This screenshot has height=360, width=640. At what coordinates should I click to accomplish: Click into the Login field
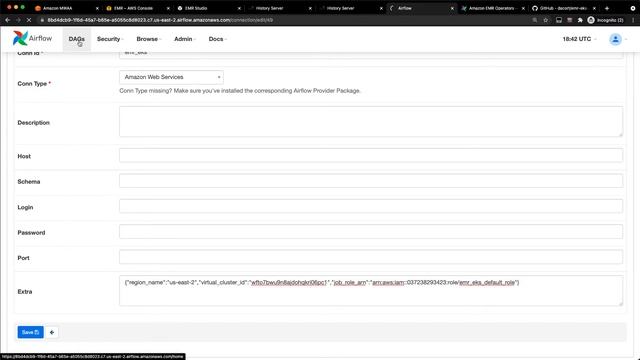click(x=371, y=206)
